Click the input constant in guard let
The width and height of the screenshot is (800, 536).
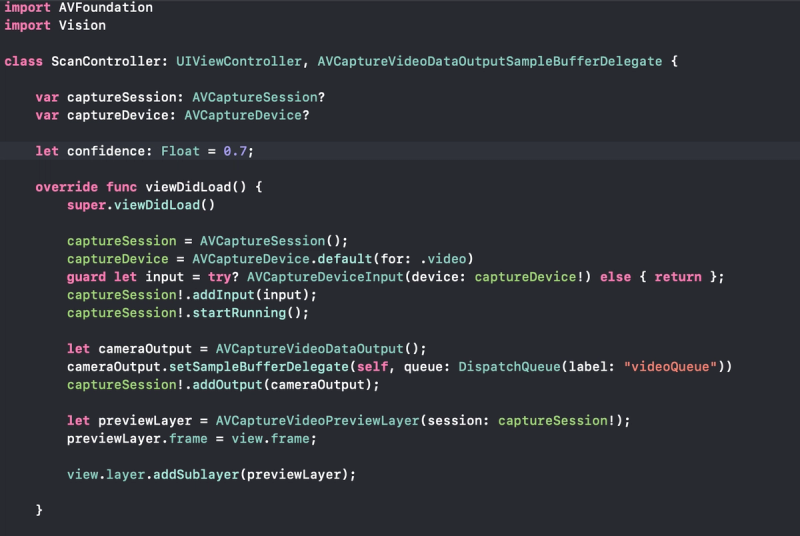pos(164,277)
